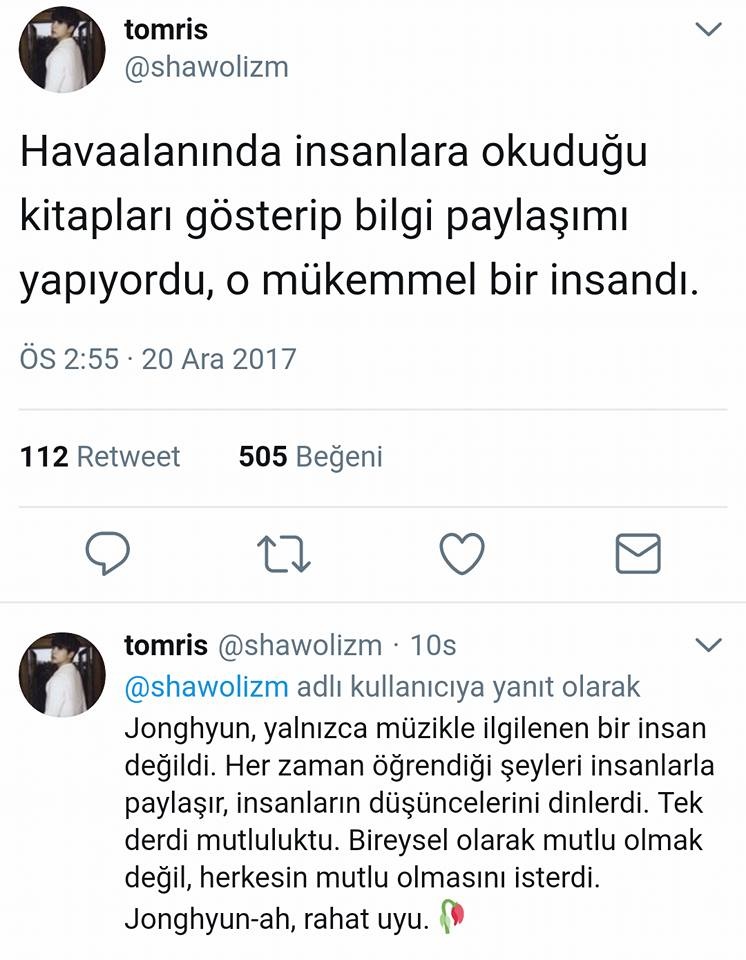Open tomris name in the reply header
746x960 pixels.
coord(166,645)
